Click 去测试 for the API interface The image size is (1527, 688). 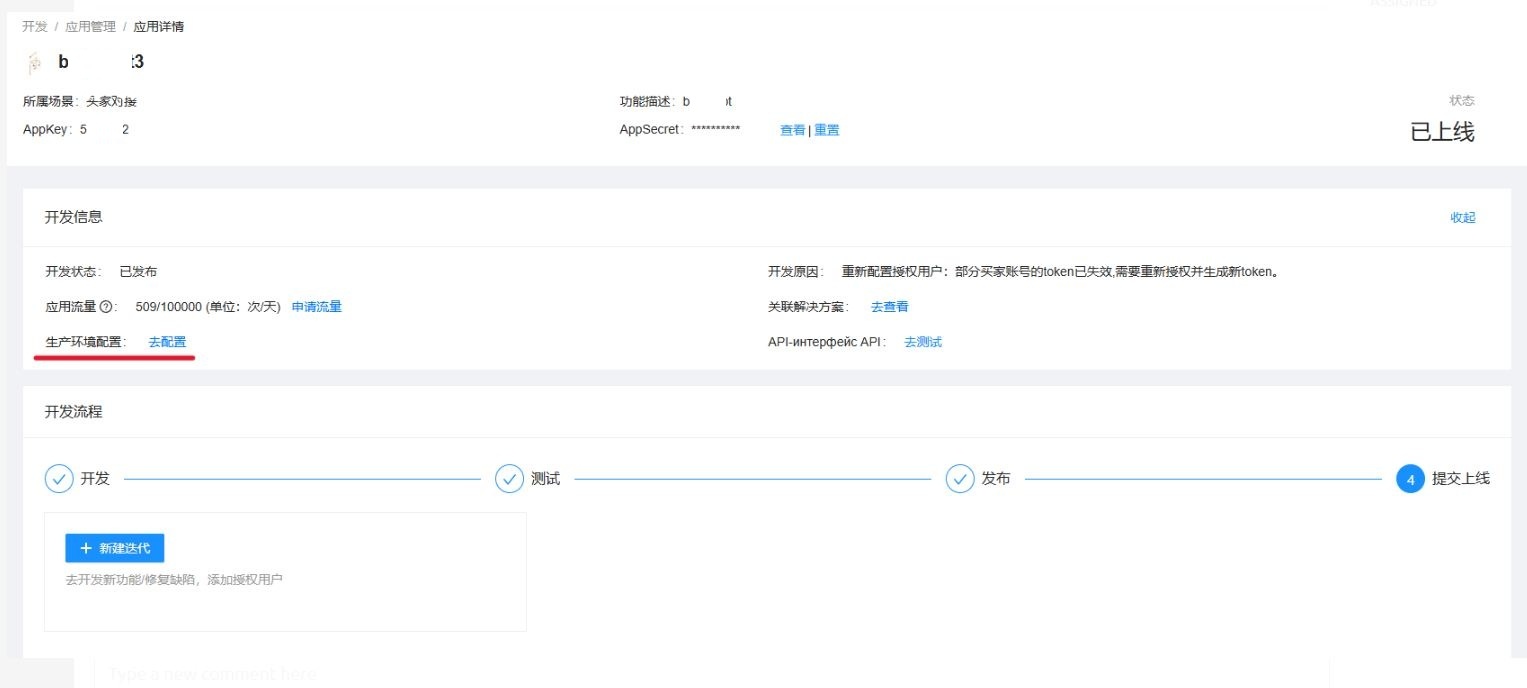(923, 342)
